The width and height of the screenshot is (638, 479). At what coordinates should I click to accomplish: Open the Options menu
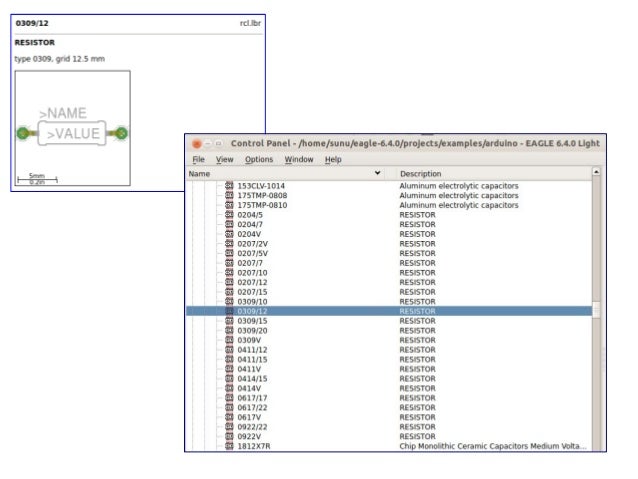[x=259, y=160]
